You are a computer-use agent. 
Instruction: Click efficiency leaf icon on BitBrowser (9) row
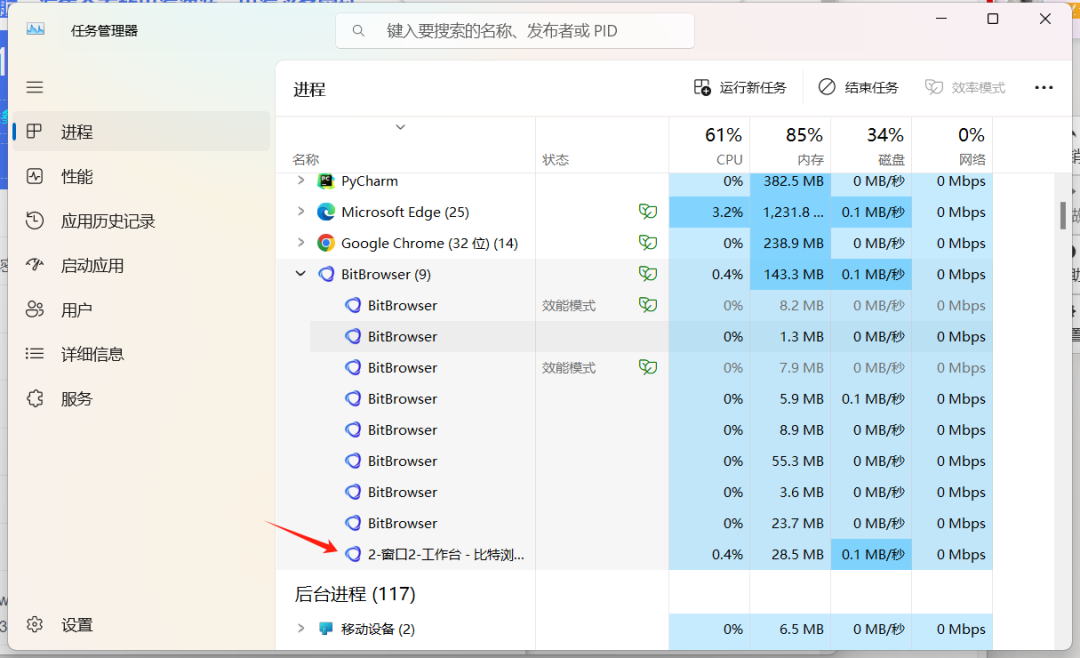coord(647,273)
